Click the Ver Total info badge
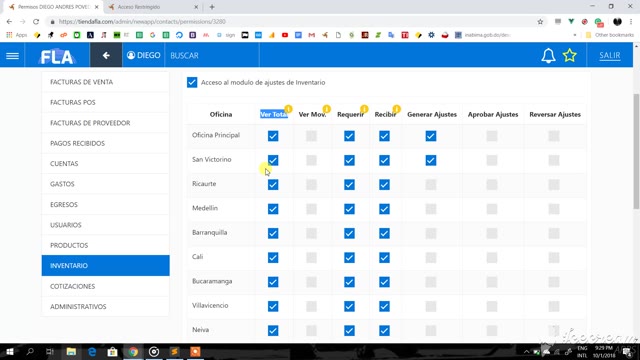Viewport: 640px width, 360px height. pyautogui.click(x=288, y=109)
